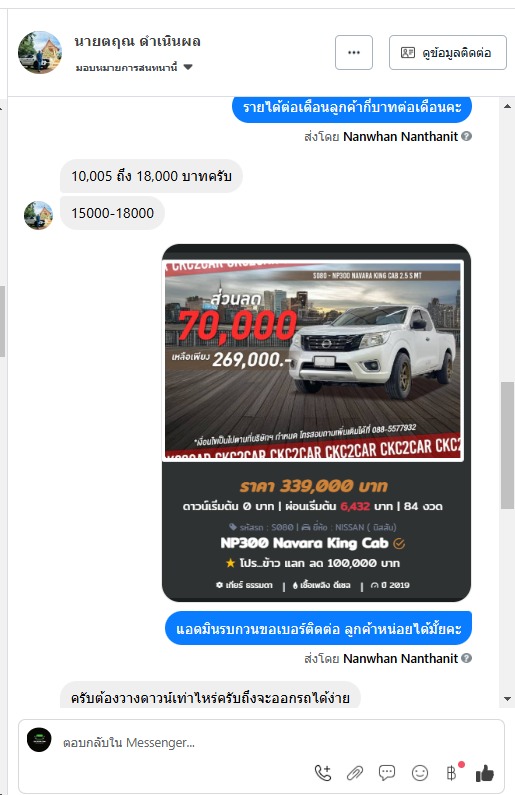This screenshot has height=795, width=515.
Task: Click the customer profile picture in header
Action: (40, 52)
